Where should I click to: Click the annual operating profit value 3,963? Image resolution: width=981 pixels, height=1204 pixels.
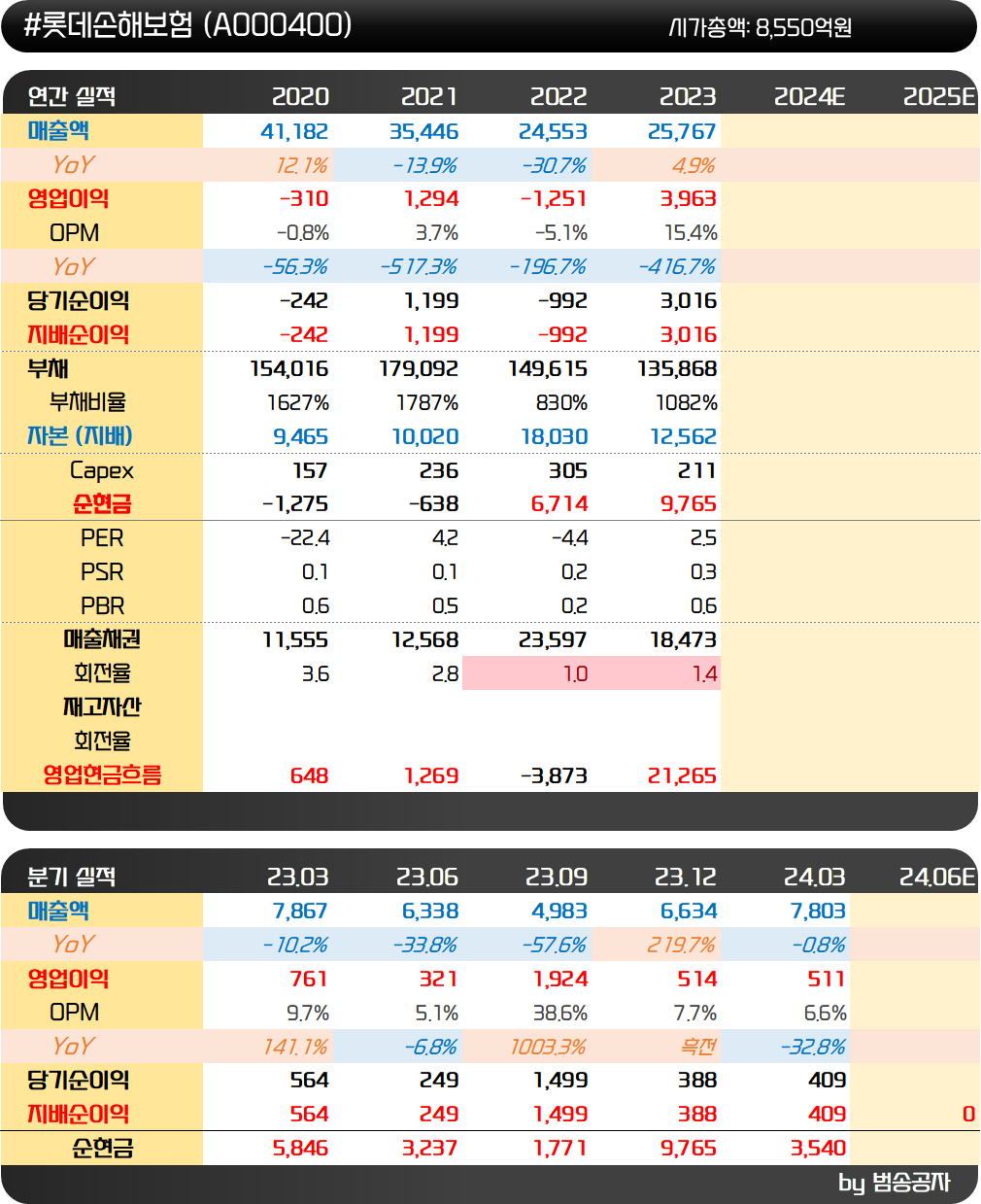pyautogui.click(x=688, y=199)
